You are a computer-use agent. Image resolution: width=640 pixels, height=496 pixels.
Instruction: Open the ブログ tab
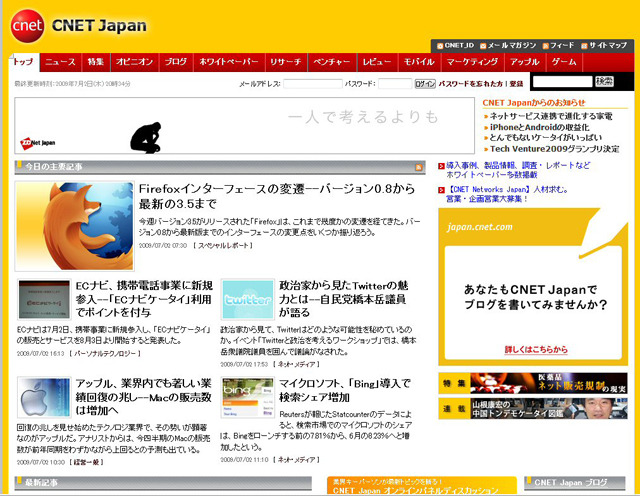(x=176, y=62)
